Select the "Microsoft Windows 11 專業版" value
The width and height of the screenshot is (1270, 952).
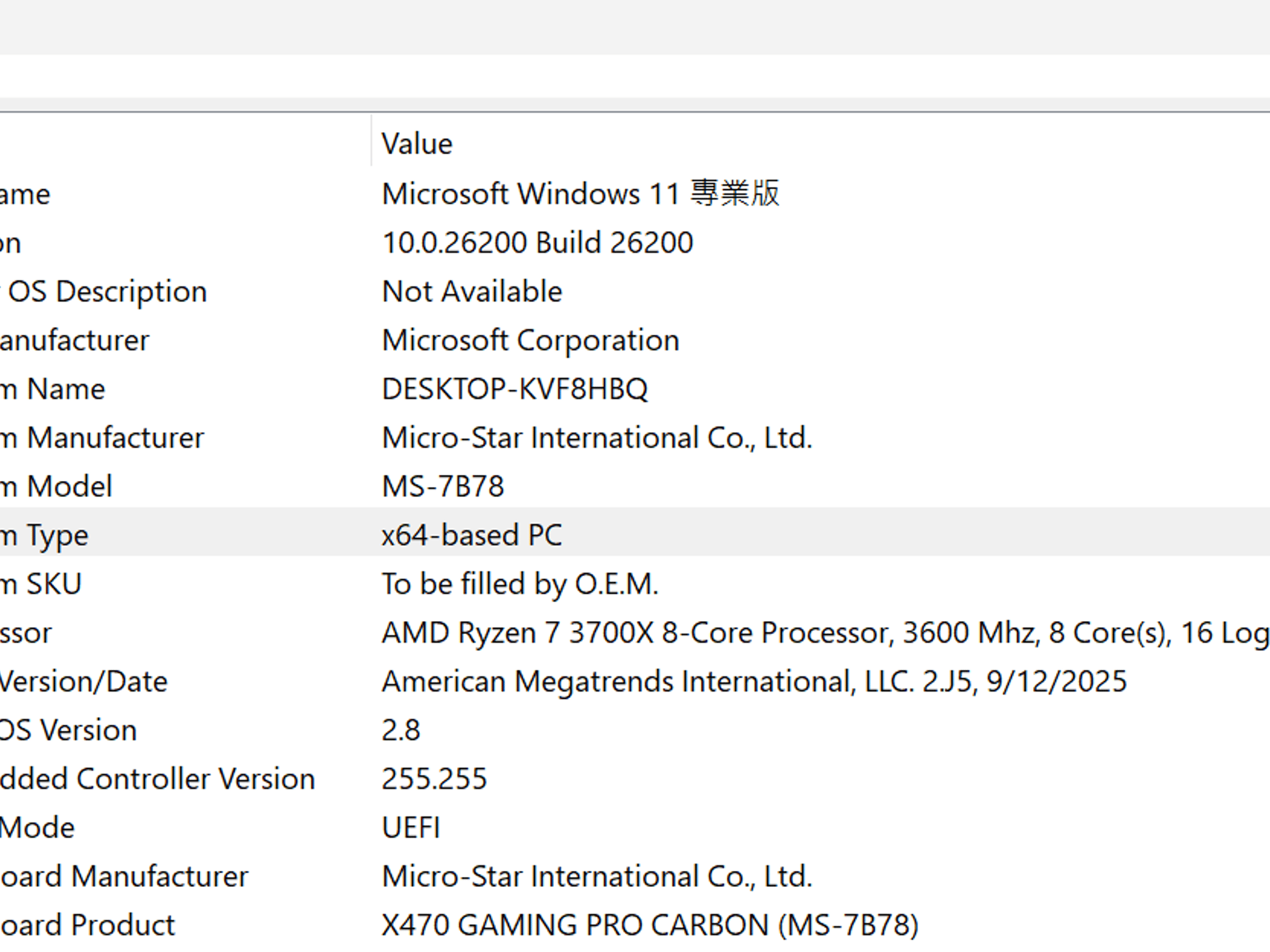click(x=580, y=193)
